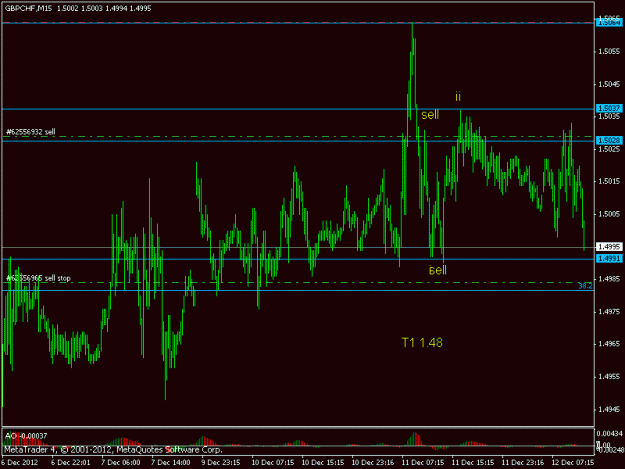
Task: Click the 1.4991 price level tag
Action: pos(609,259)
